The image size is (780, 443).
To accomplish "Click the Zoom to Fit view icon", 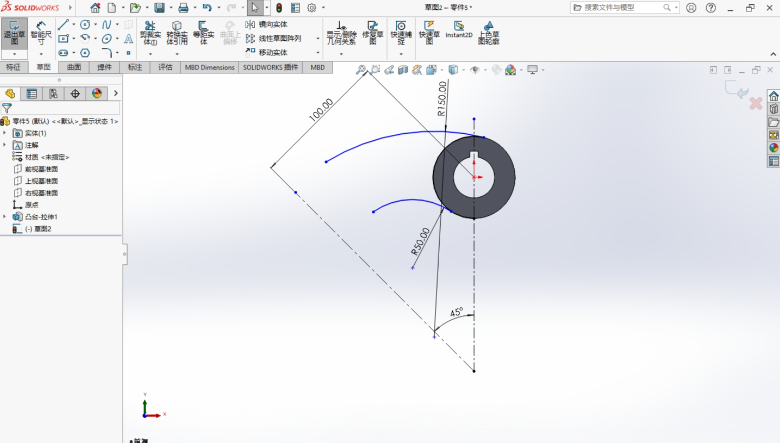I will (x=361, y=70).
